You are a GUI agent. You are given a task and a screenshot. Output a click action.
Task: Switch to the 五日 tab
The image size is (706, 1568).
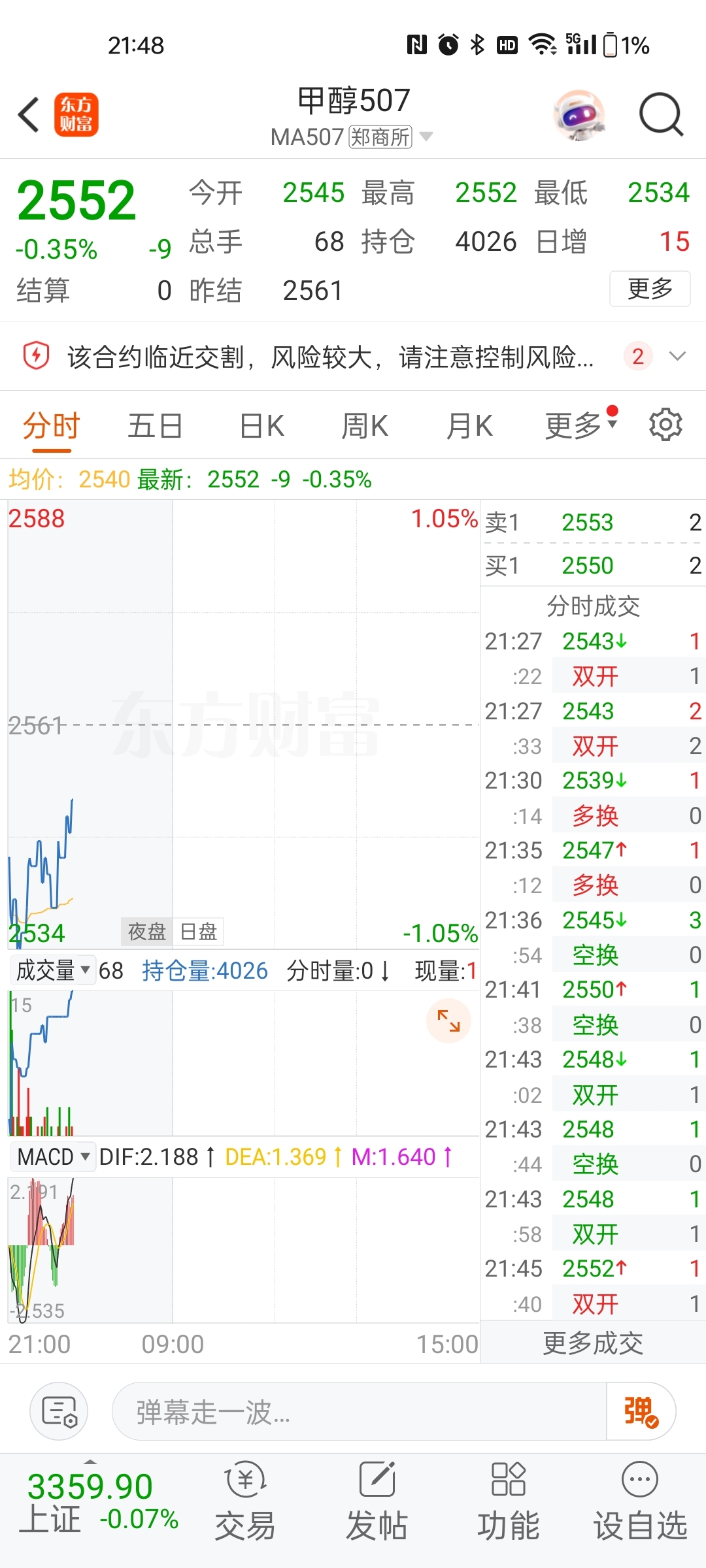(x=155, y=426)
